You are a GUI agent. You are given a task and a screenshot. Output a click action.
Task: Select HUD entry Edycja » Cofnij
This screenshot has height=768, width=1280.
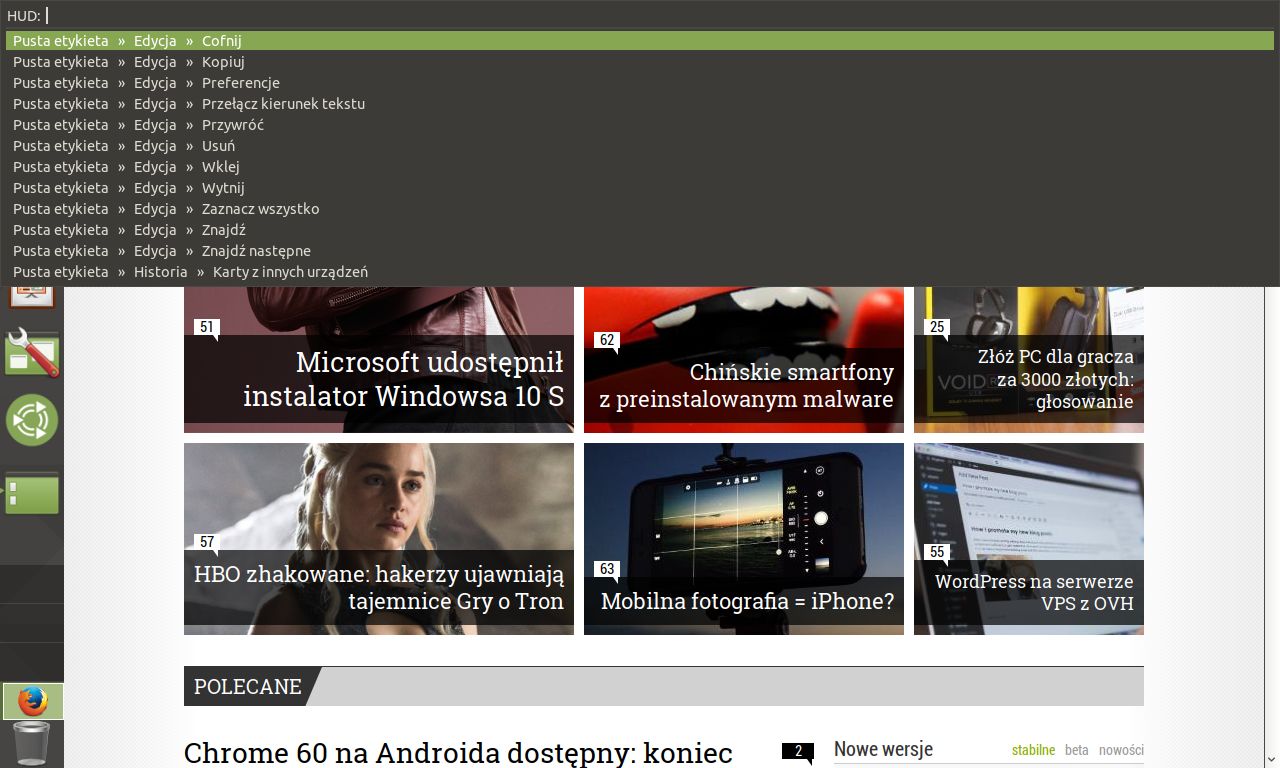(640, 41)
